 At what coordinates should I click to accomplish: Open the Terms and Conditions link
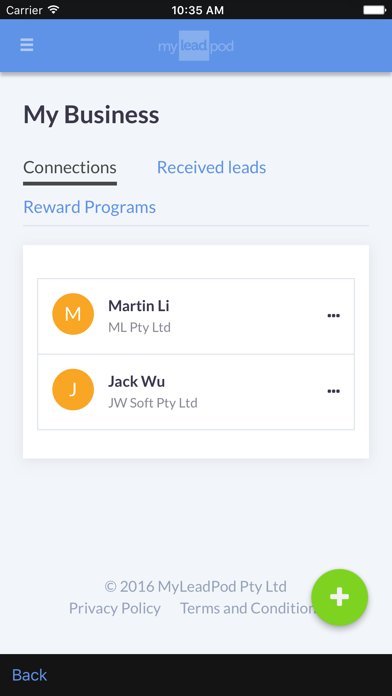[247, 608]
